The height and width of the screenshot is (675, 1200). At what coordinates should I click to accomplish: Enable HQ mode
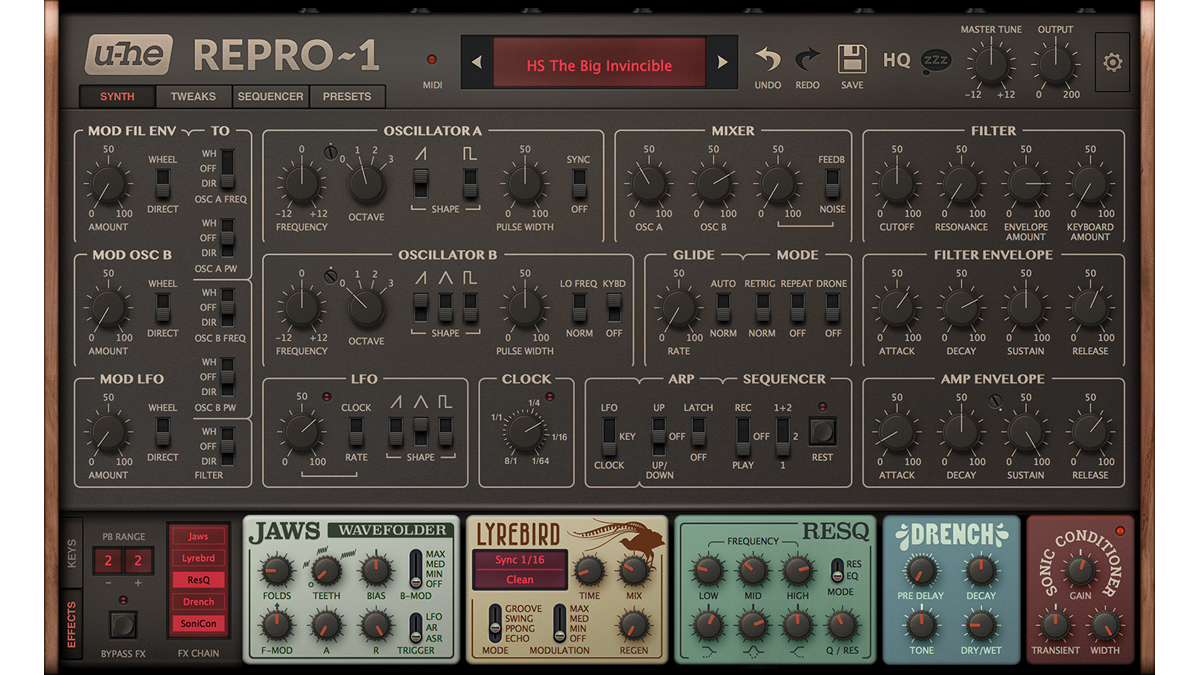click(x=895, y=60)
